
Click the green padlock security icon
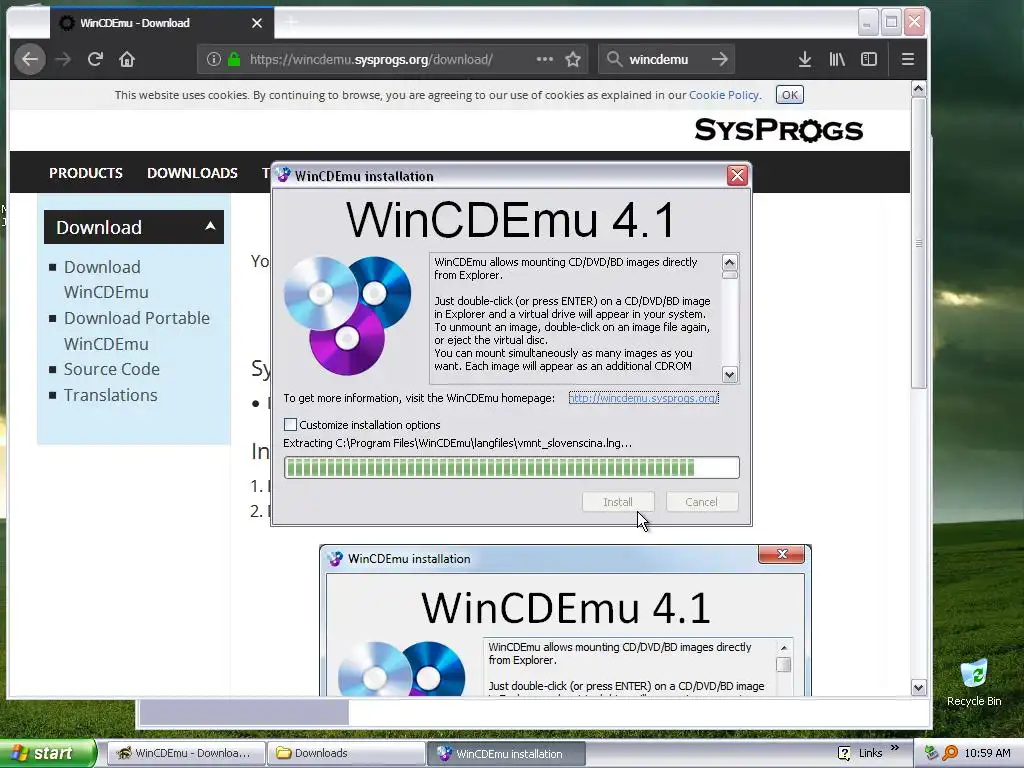(x=234, y=59)
